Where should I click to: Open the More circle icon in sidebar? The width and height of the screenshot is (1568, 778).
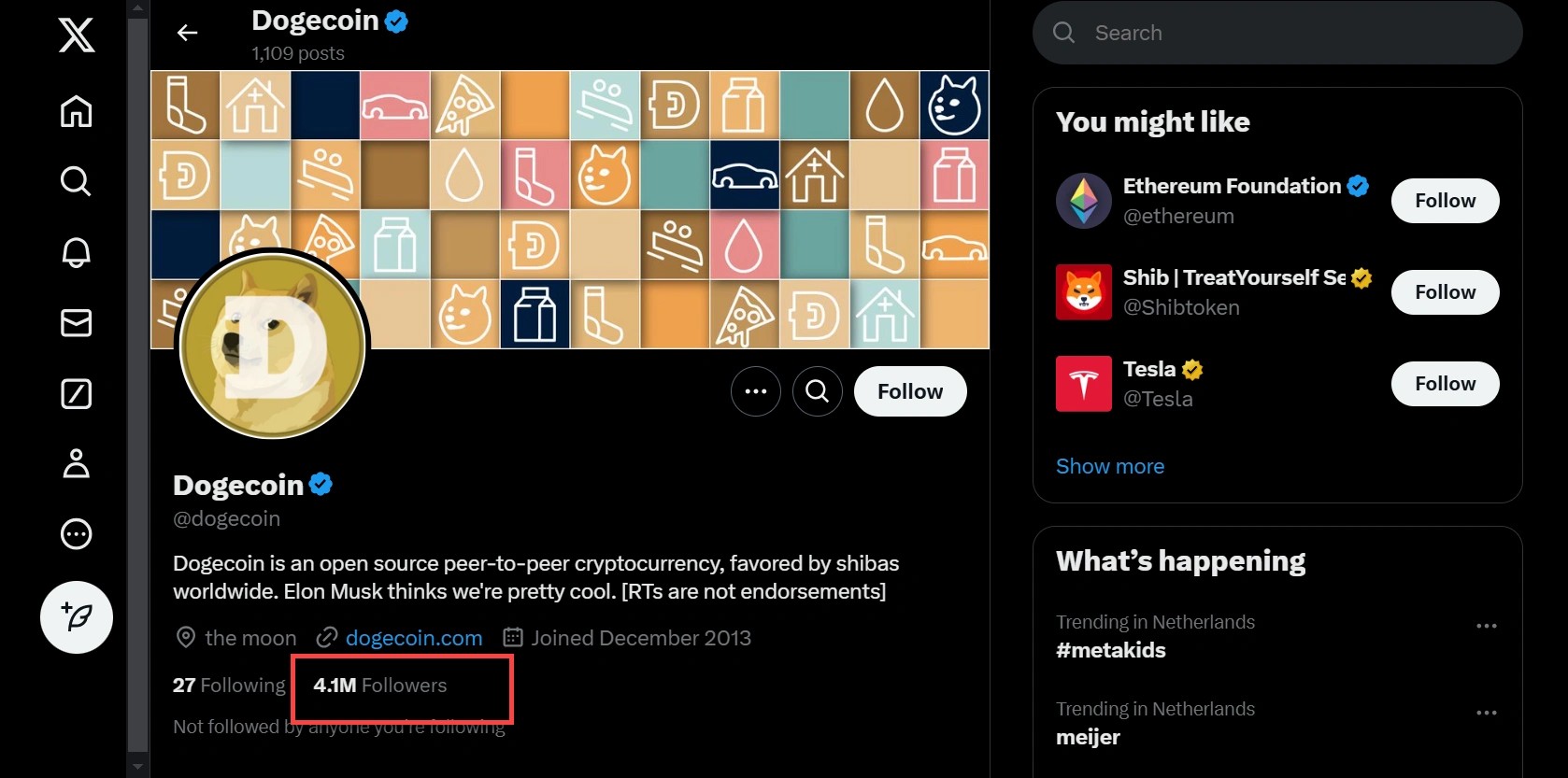[77, 534]
